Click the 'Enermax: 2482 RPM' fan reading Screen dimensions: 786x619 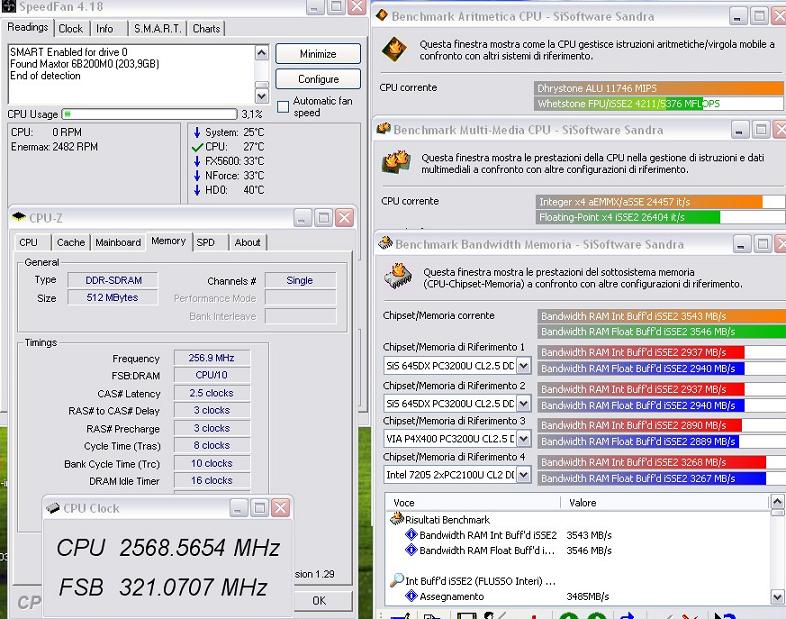point(54,147)
